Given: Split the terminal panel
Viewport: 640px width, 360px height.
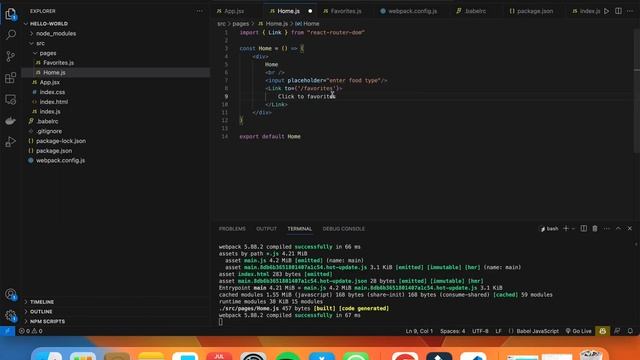Looking at the screenshot, I should (584, 229).
